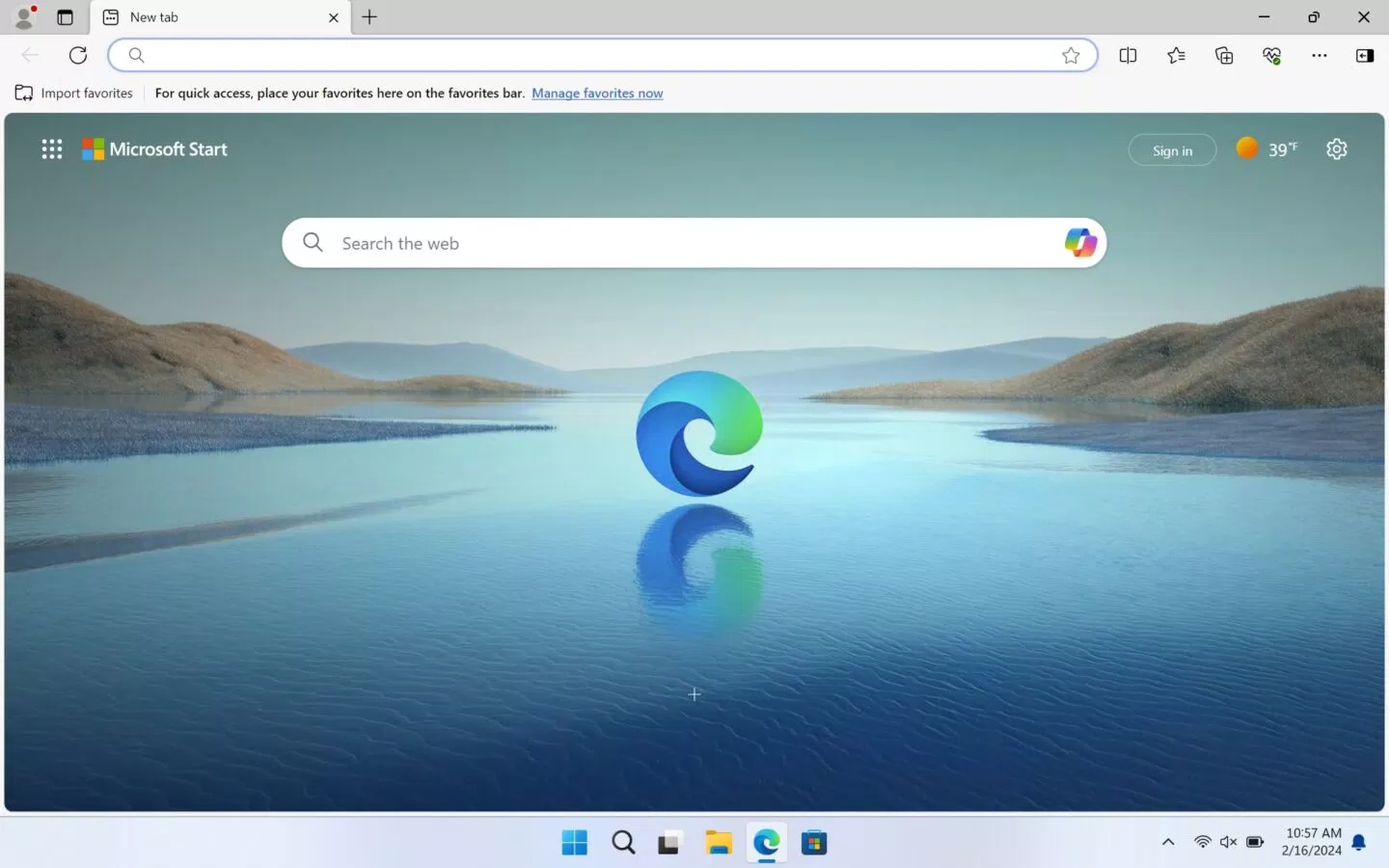Open page settings gear
This screenshot has height=868, width=1389.
(x=1336, y=149)
